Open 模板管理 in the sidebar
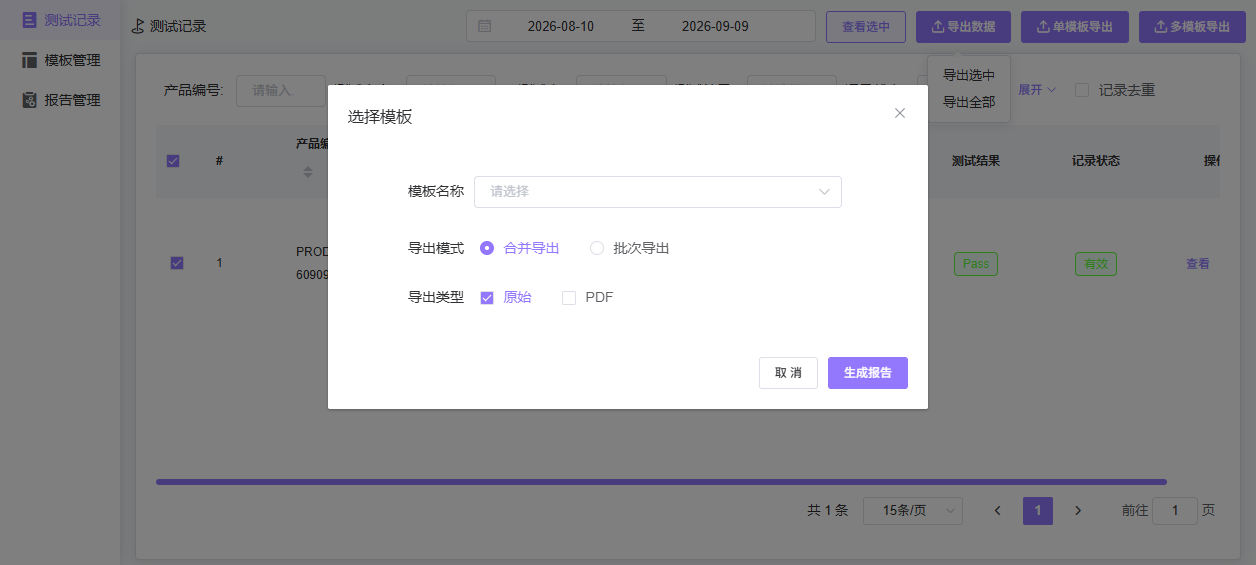The image size is (1256, 565). click(60, 60)
